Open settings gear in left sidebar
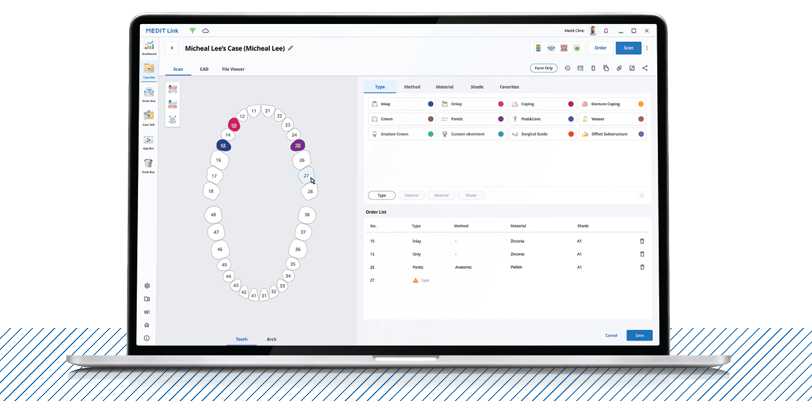812x401 pixels. click(147, 286)
